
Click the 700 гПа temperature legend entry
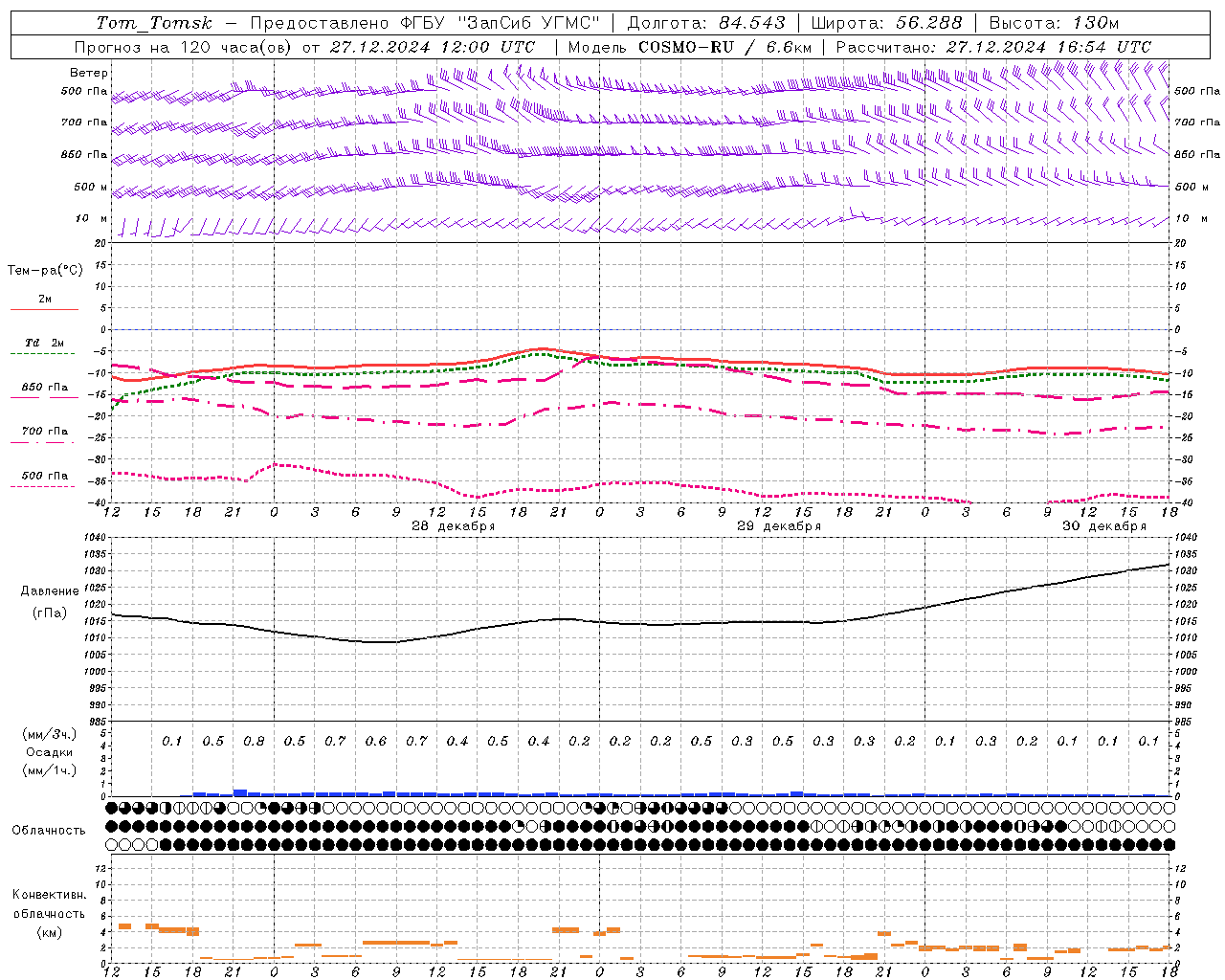tap(44, 432)
